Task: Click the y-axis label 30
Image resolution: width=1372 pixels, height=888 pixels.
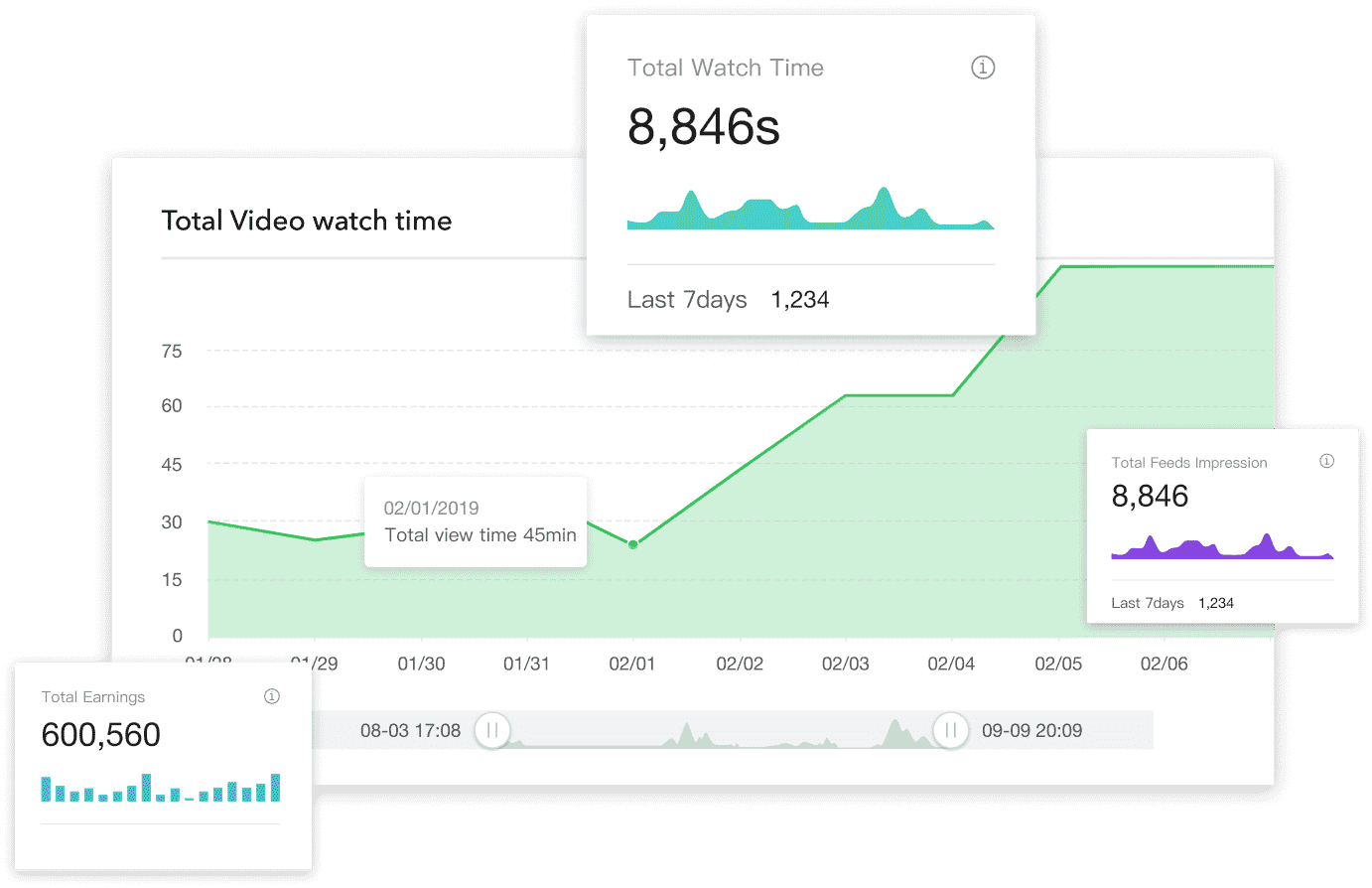Action: point(172,521)
